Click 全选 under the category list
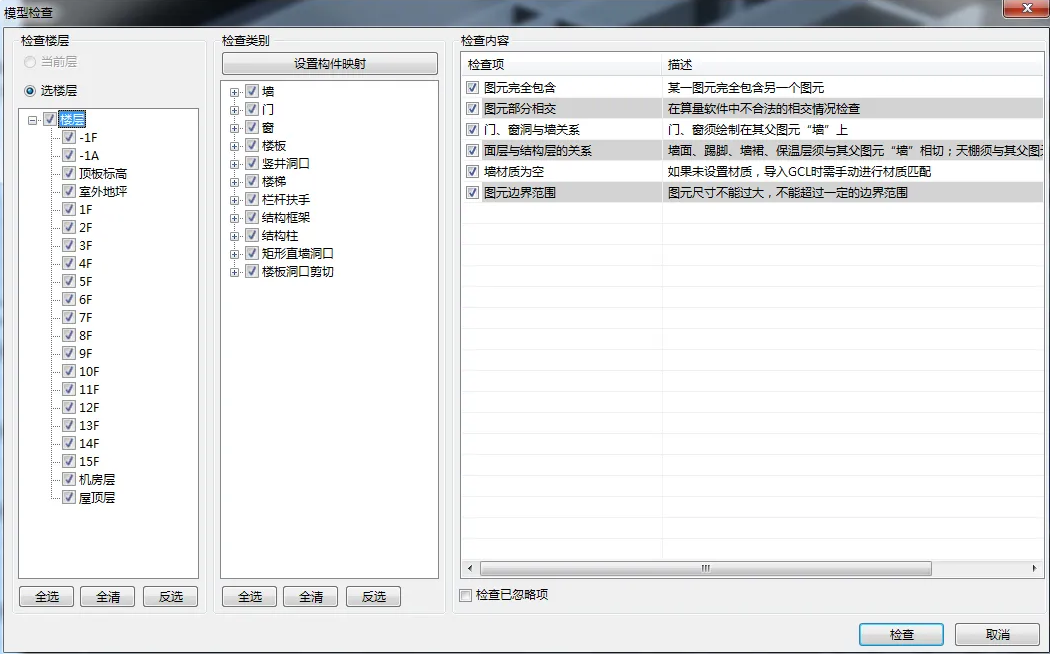This screenshot has width=1050, height=654. [x=250, y=596]
